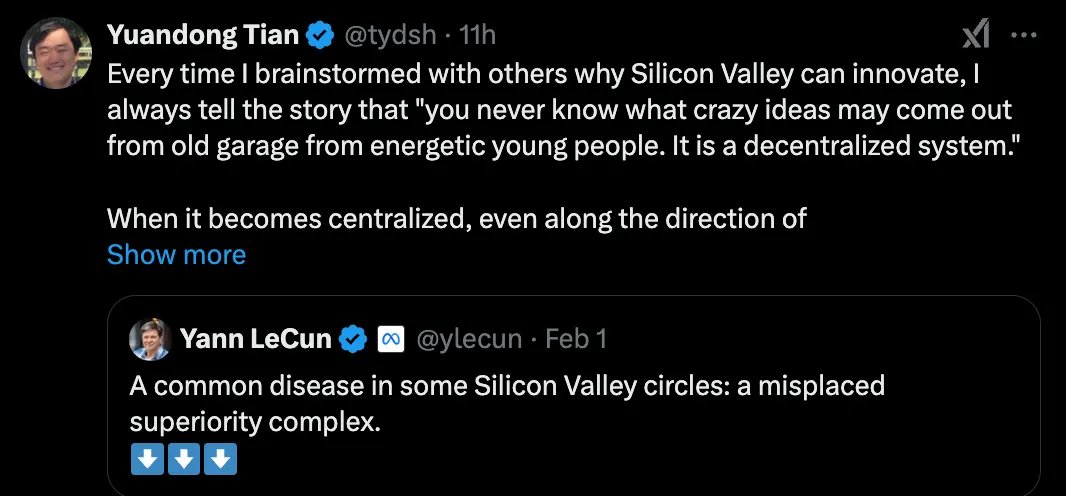Click the middle down-arrow emoji
1066x496 pixels.
[x=182, y=460]
